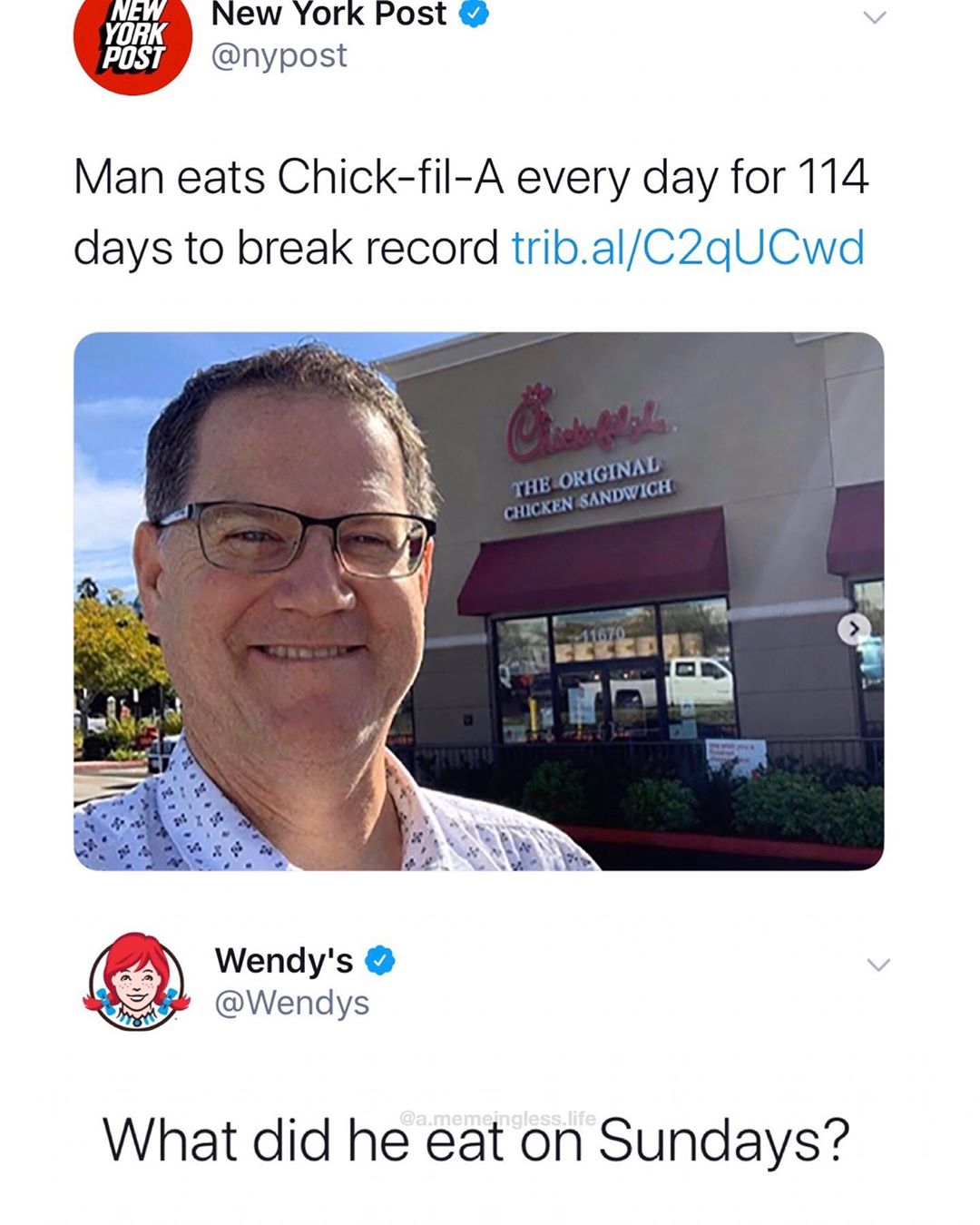Click the 'What did he eat on Sundays?' reply
This screenshot has height=1225, width=980.
point(475,1140)
